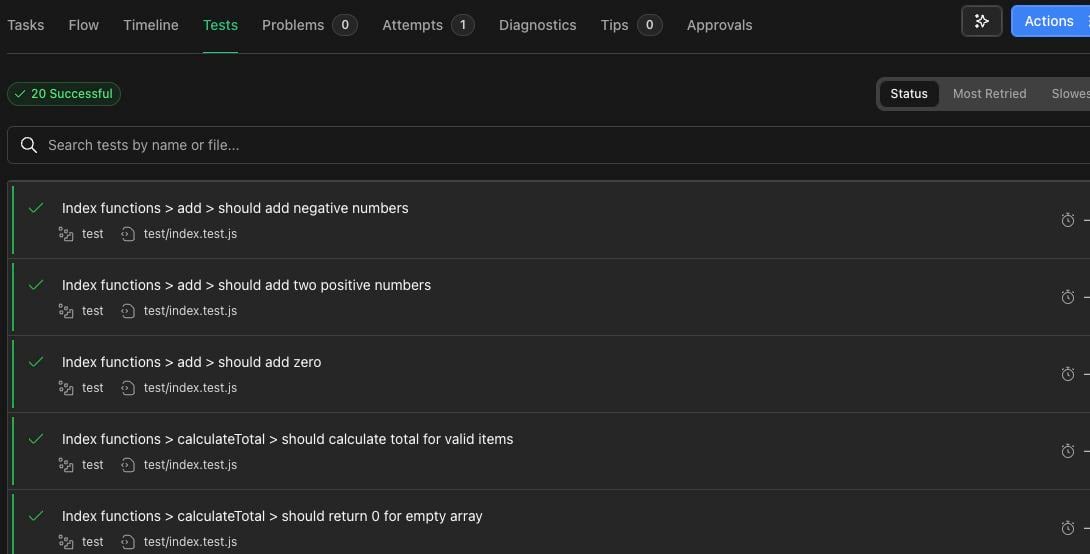
Task: Click 'should calculate total for valid items' test
Action: click(287, 439)
